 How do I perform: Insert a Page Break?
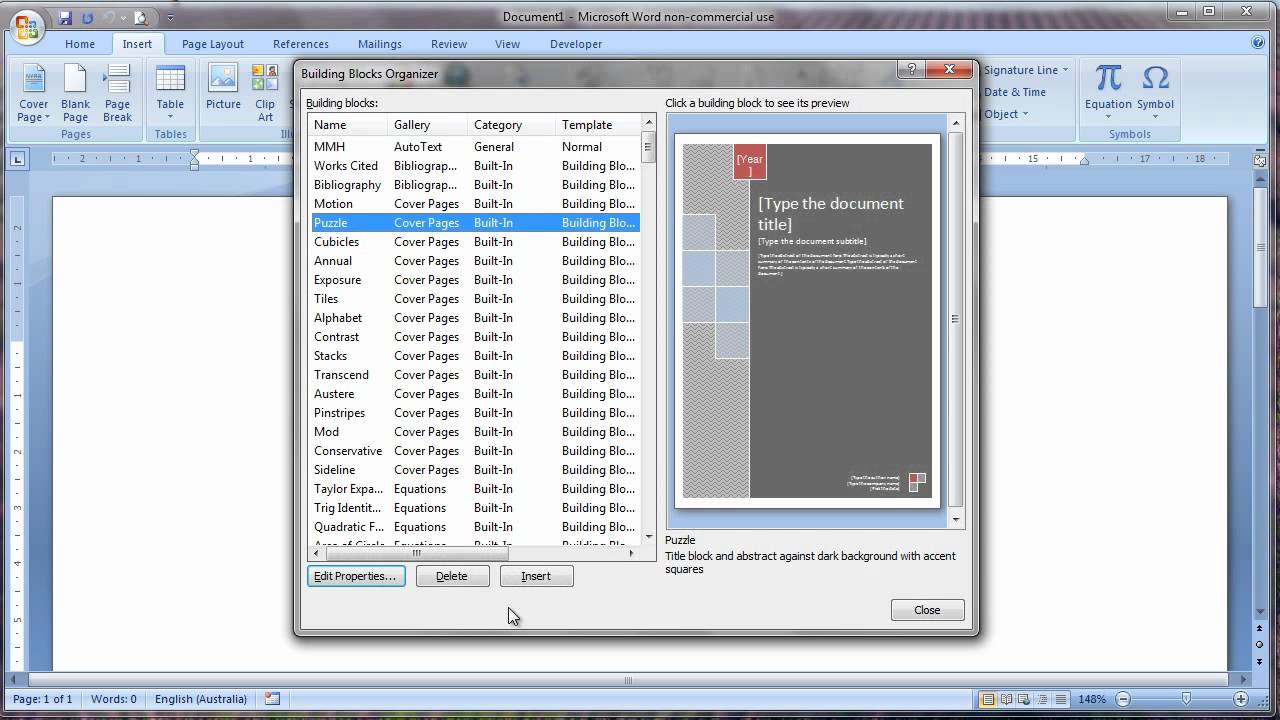click(x=117, y=94)
